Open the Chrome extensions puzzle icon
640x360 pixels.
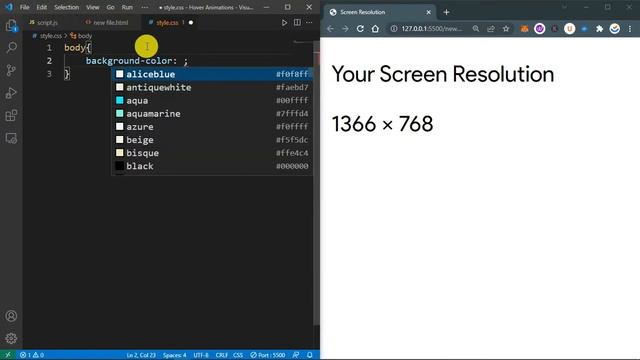599,29
